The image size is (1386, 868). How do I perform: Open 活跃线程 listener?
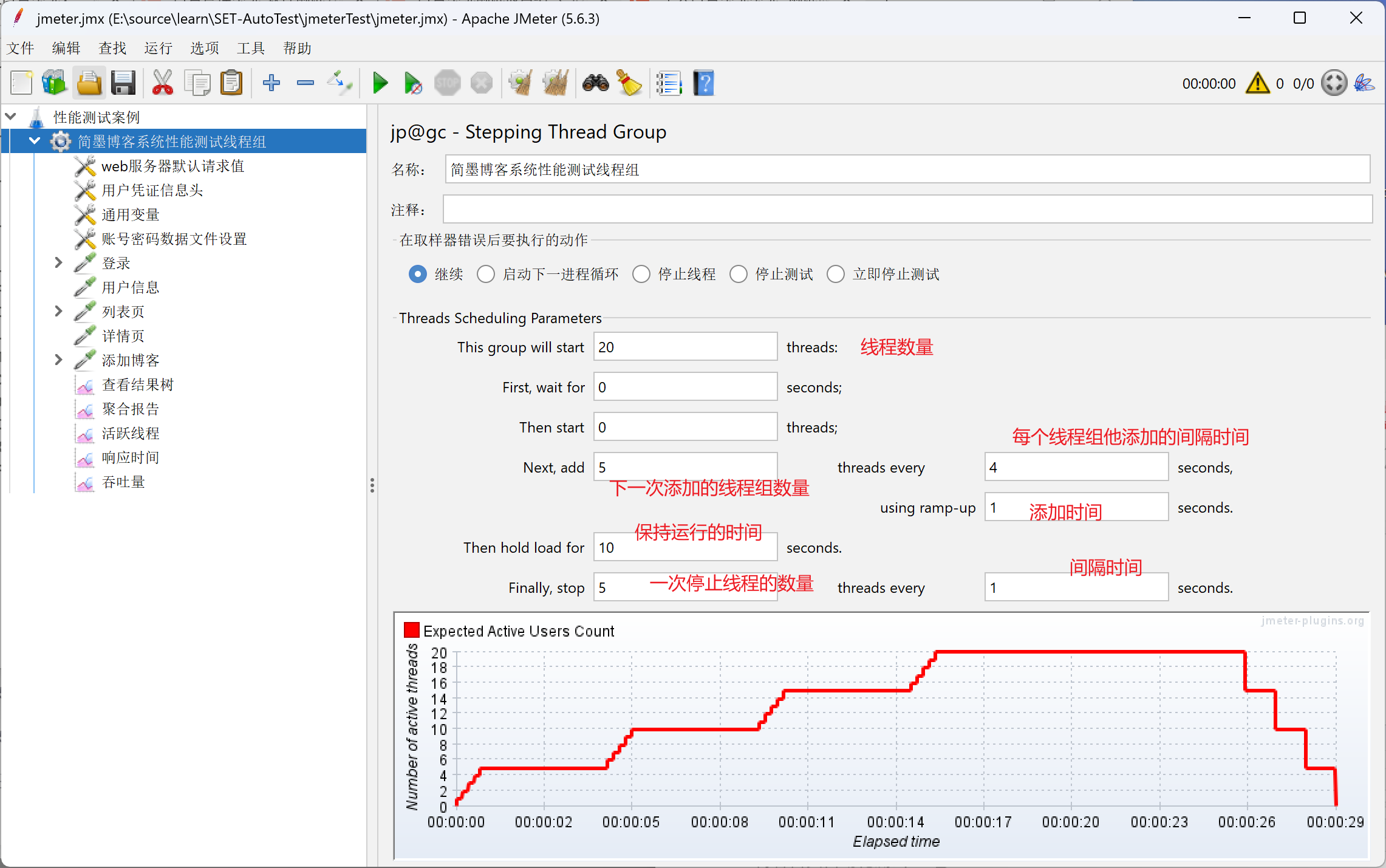tap(130, 433)
